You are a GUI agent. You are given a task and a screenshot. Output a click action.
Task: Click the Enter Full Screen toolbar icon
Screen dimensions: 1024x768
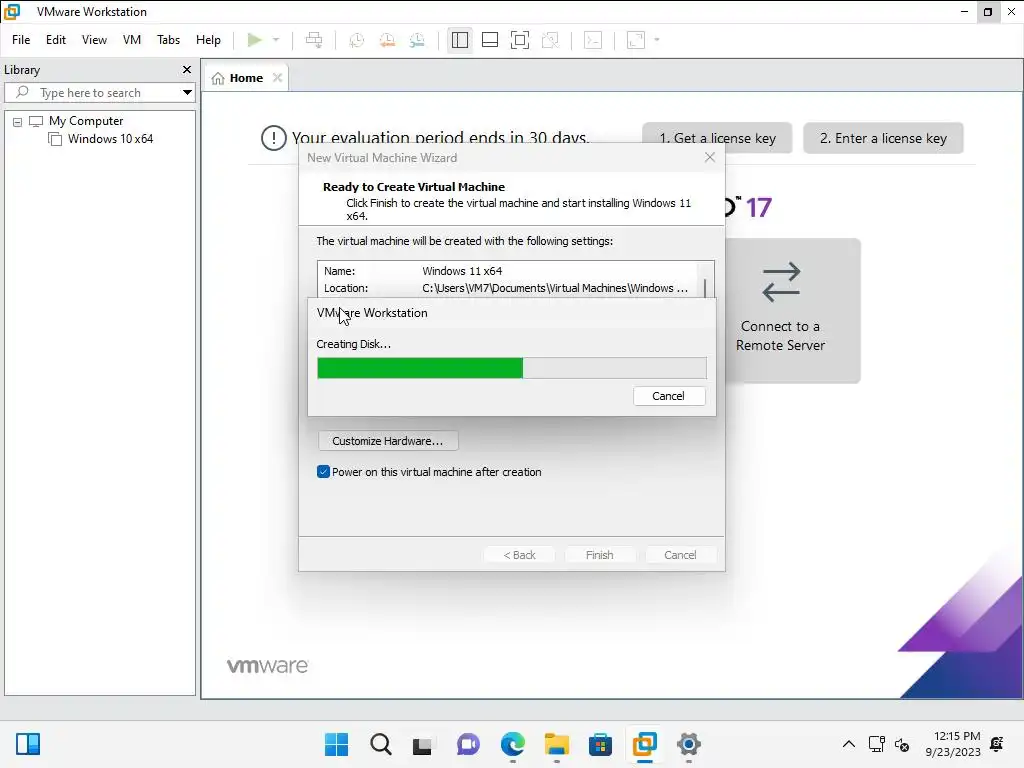pyautogui.click(x=520, y=40)
